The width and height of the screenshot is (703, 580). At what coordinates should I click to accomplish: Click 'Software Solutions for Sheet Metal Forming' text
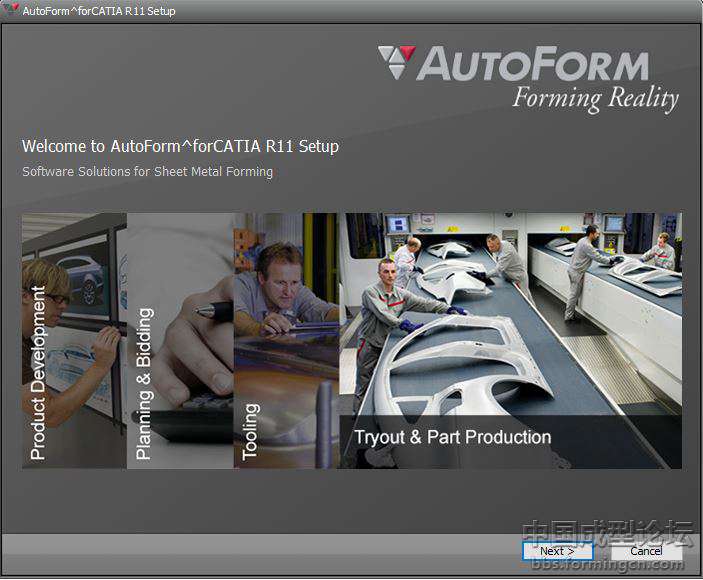coord(148,172)
